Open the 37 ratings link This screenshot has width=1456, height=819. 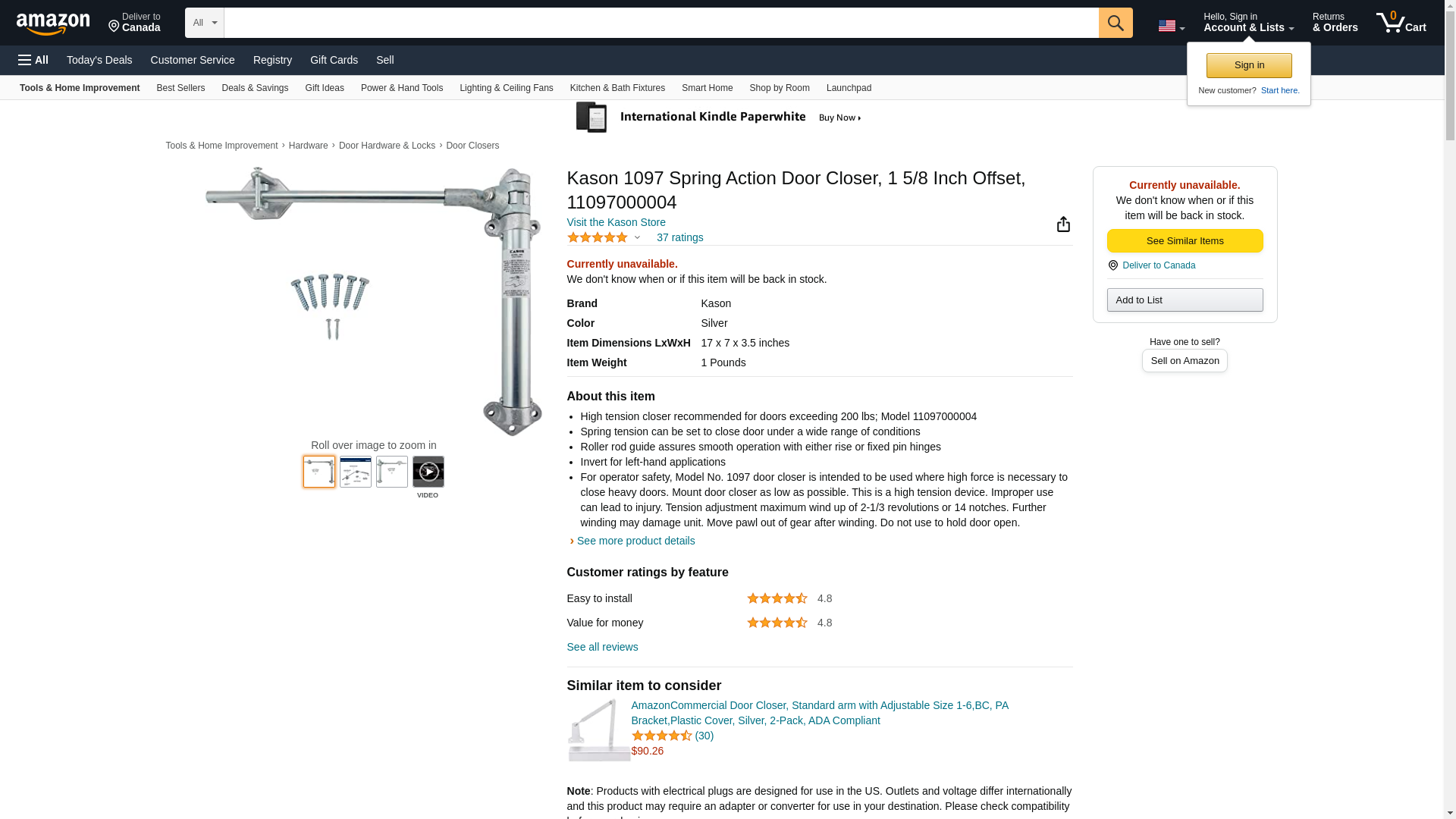(679, 238)
